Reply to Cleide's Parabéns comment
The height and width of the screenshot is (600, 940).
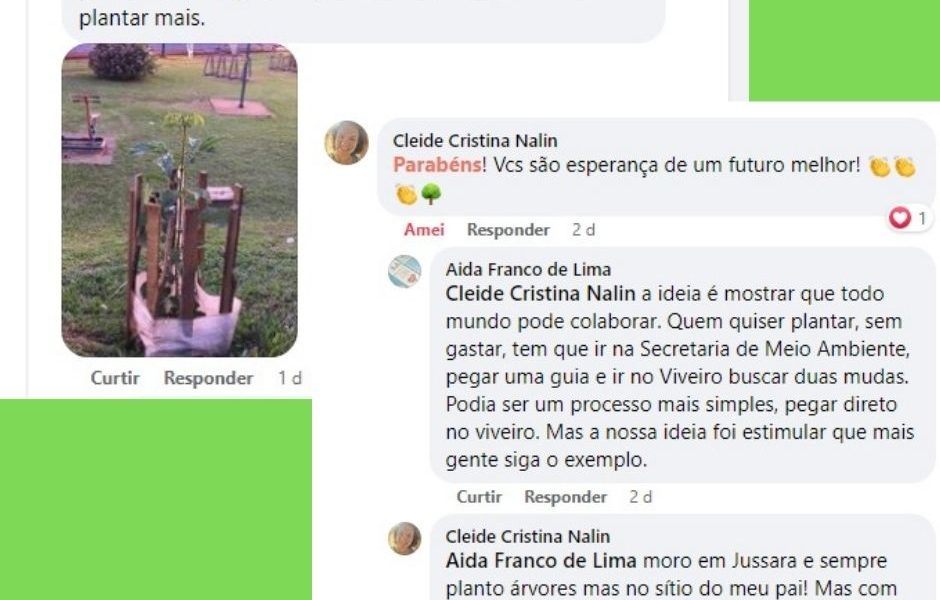tap(508, 230)
